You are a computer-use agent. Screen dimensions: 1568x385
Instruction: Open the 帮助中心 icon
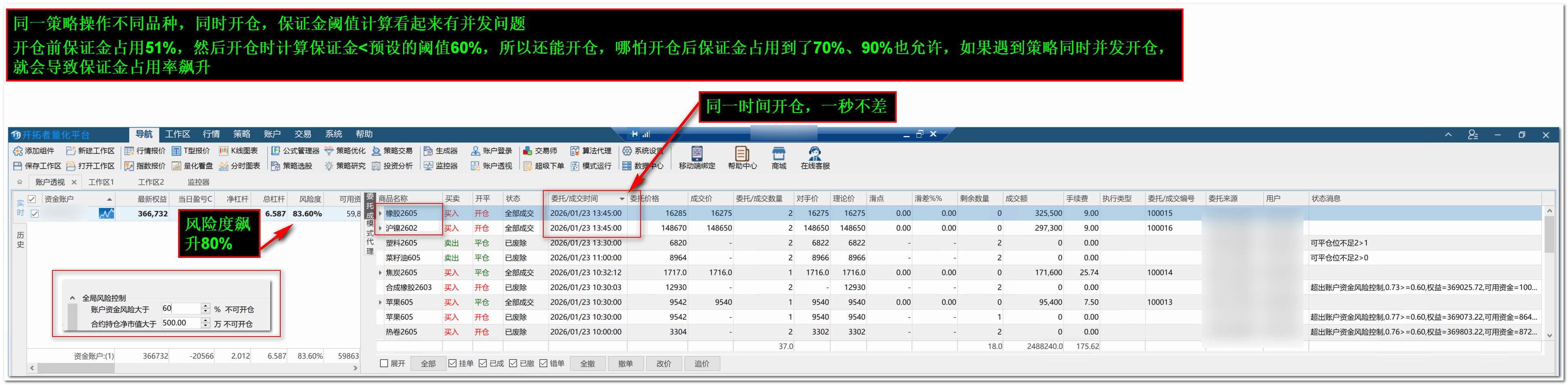click(x=742, y=153)
